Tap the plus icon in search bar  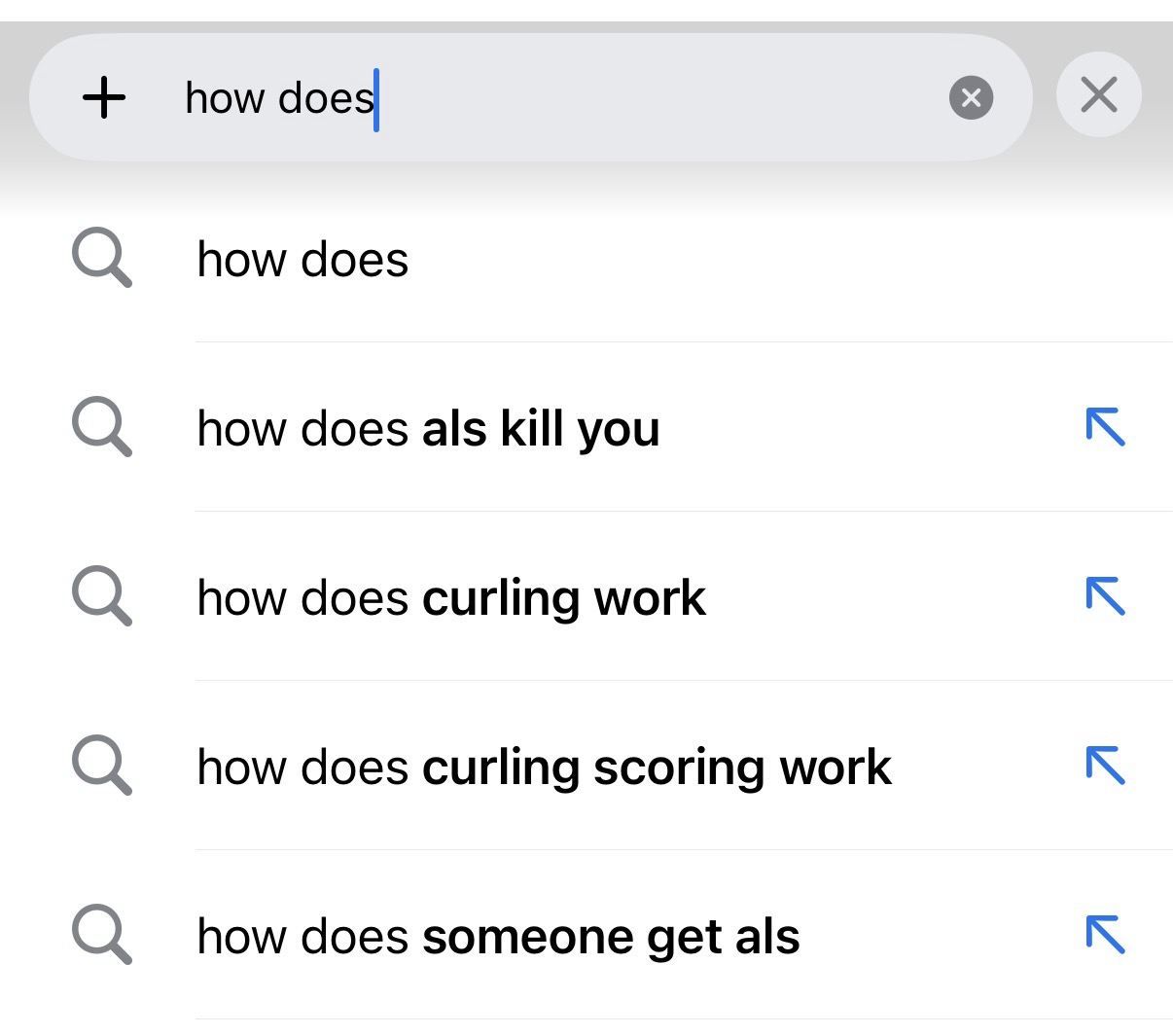click(104, 98)
